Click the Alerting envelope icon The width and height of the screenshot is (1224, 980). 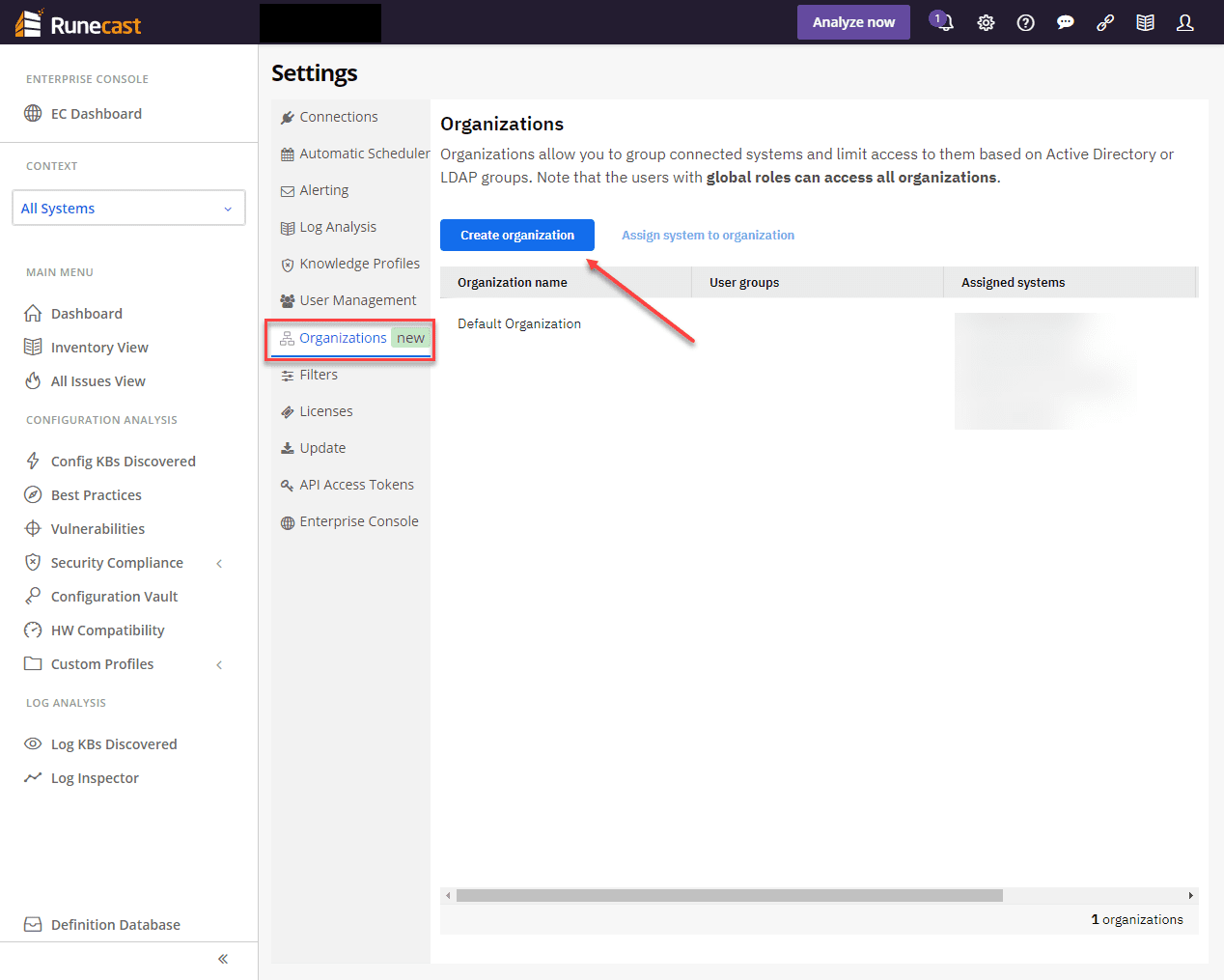tap(287, 191)
